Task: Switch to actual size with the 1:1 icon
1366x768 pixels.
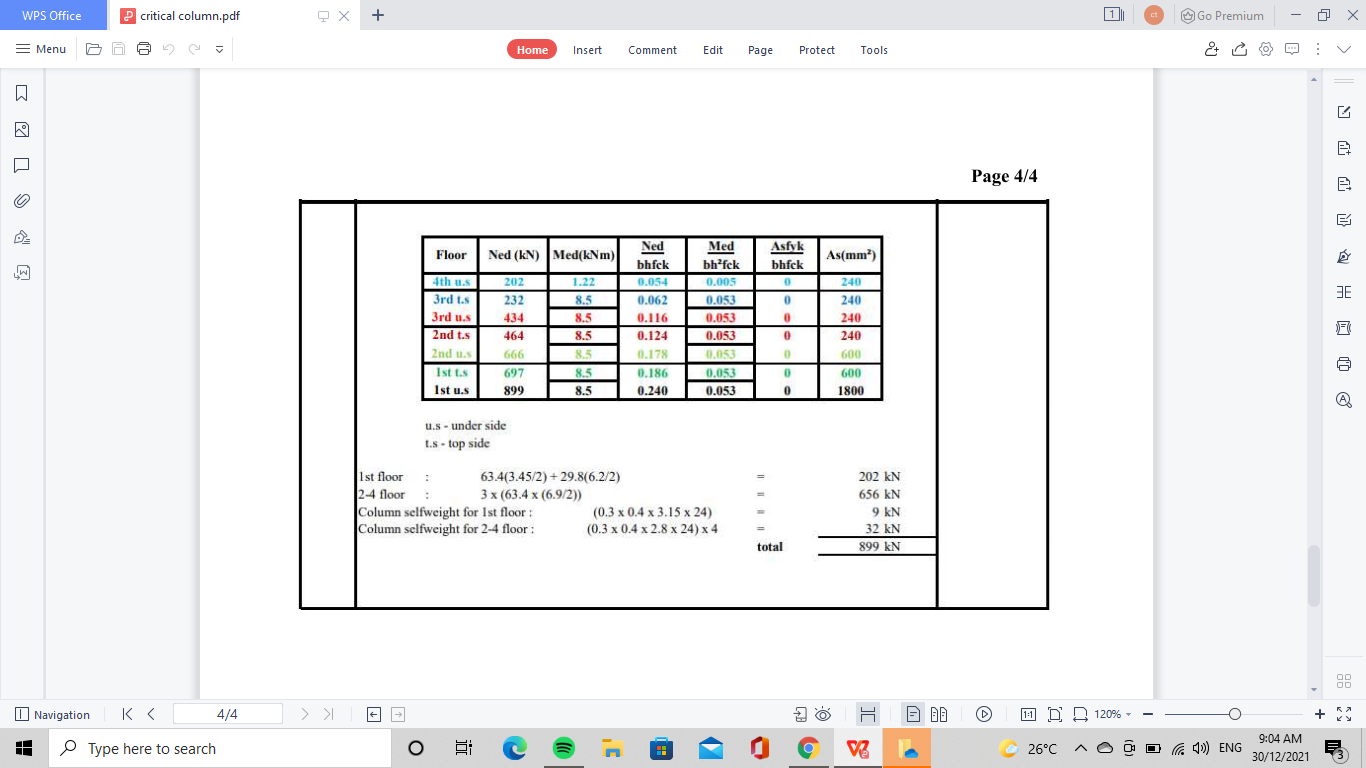Action: click(1030, 714)
